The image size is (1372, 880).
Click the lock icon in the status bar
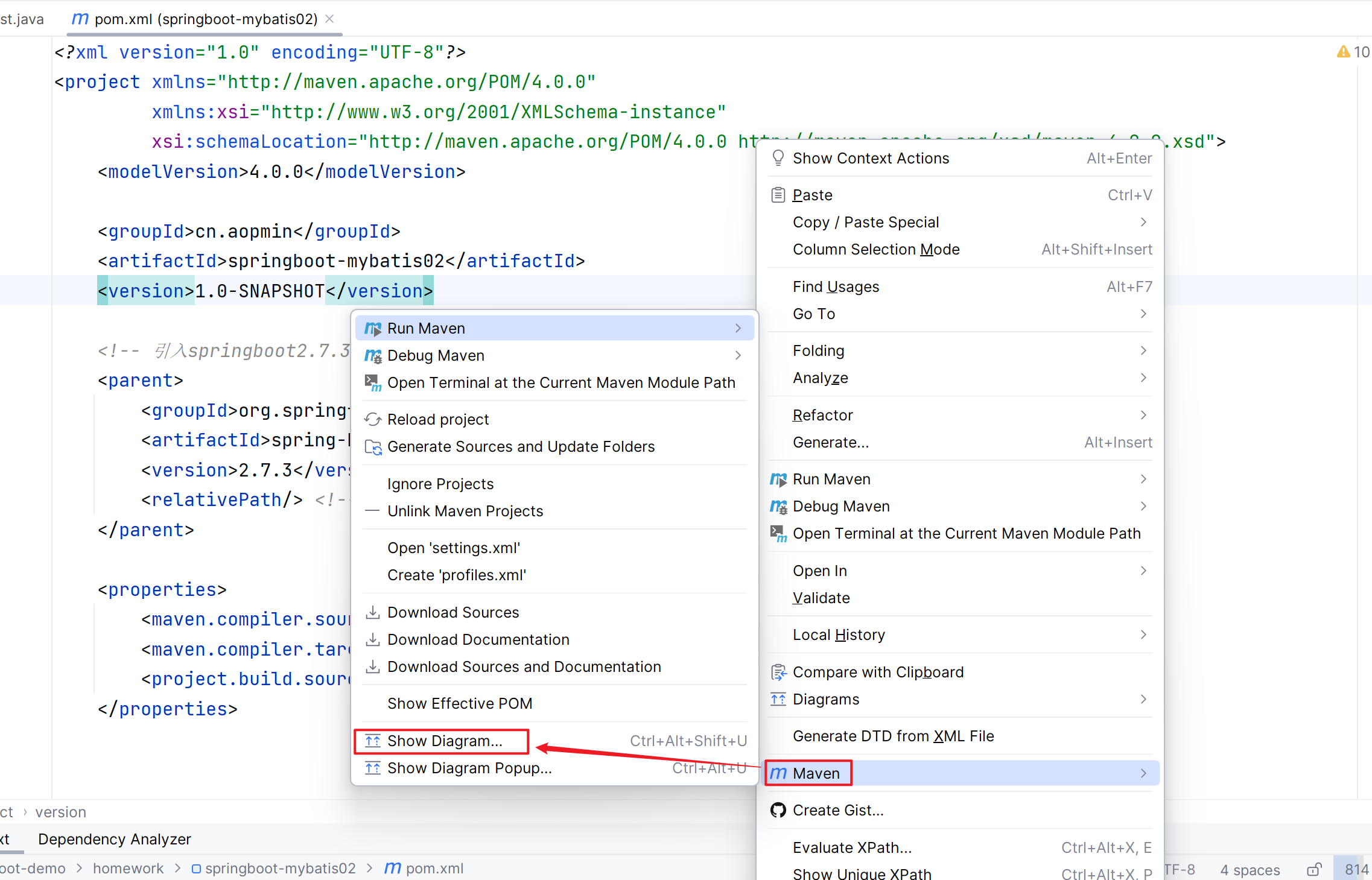[x=1314, y=870]
